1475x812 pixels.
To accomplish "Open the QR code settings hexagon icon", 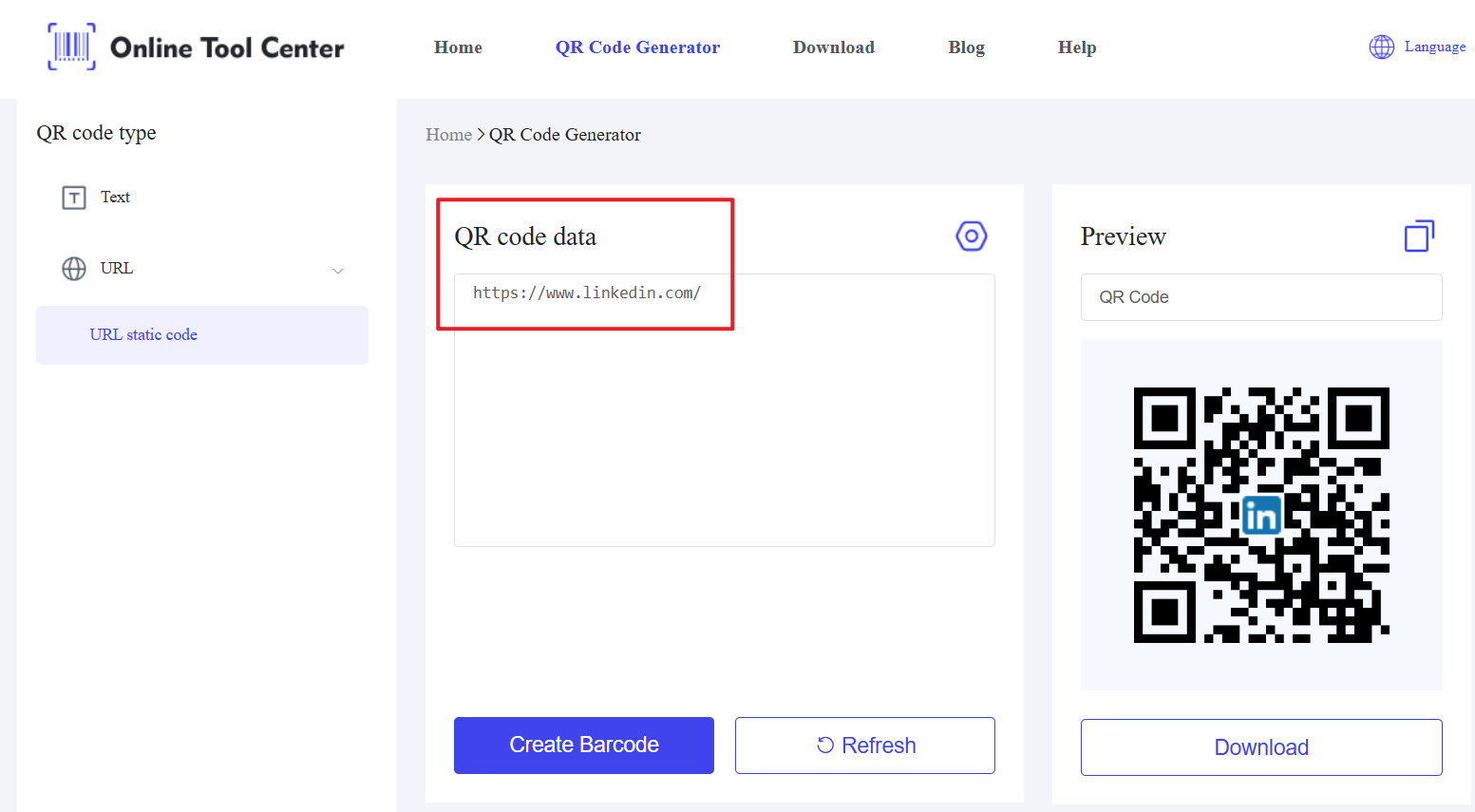I will point(971,236).
